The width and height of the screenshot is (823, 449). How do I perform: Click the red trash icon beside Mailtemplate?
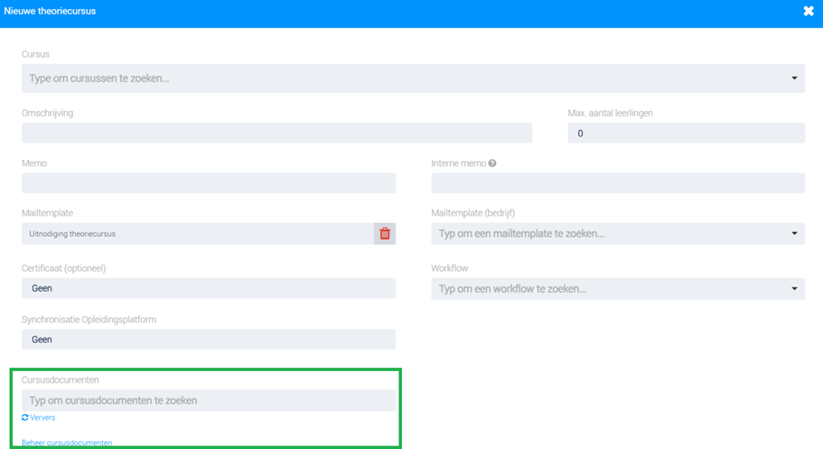pyautogui.click(x=385, y=234)
